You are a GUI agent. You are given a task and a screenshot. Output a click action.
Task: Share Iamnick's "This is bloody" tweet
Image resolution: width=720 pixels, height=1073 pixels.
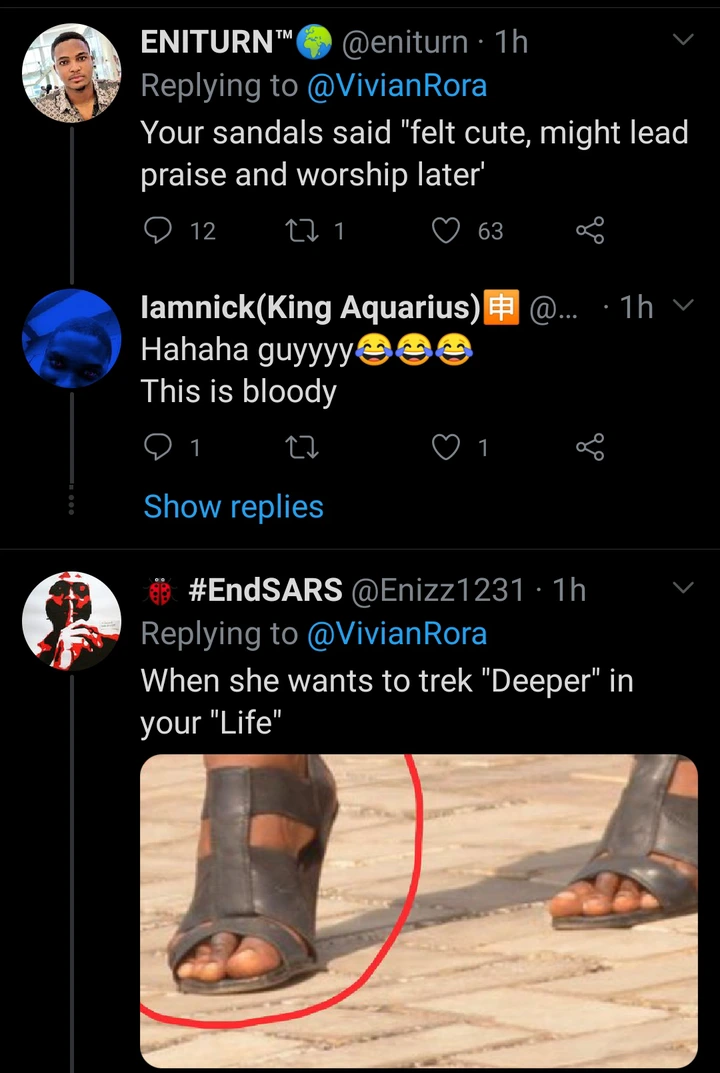click(x=590, y=448)
